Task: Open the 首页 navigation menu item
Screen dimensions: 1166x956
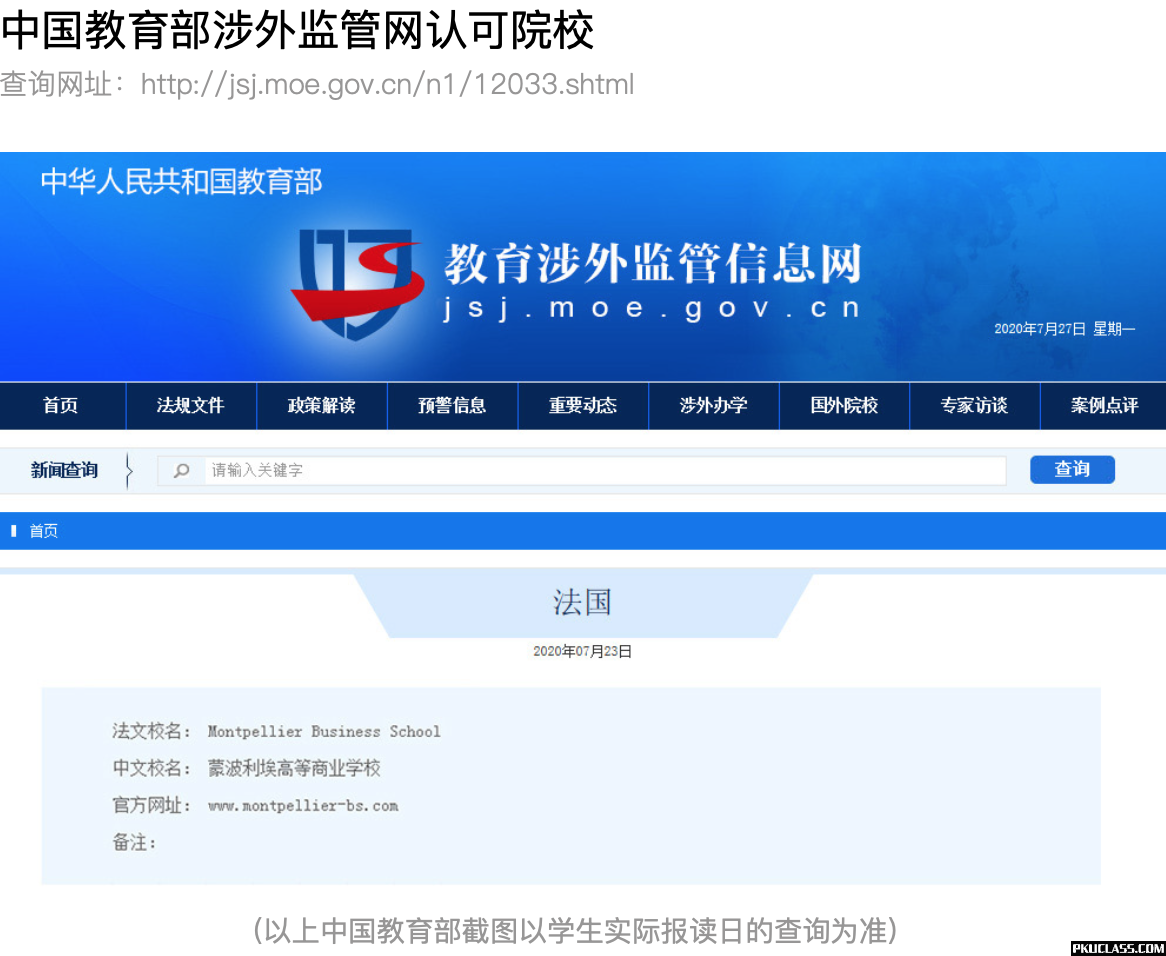Action: [61, 406]
